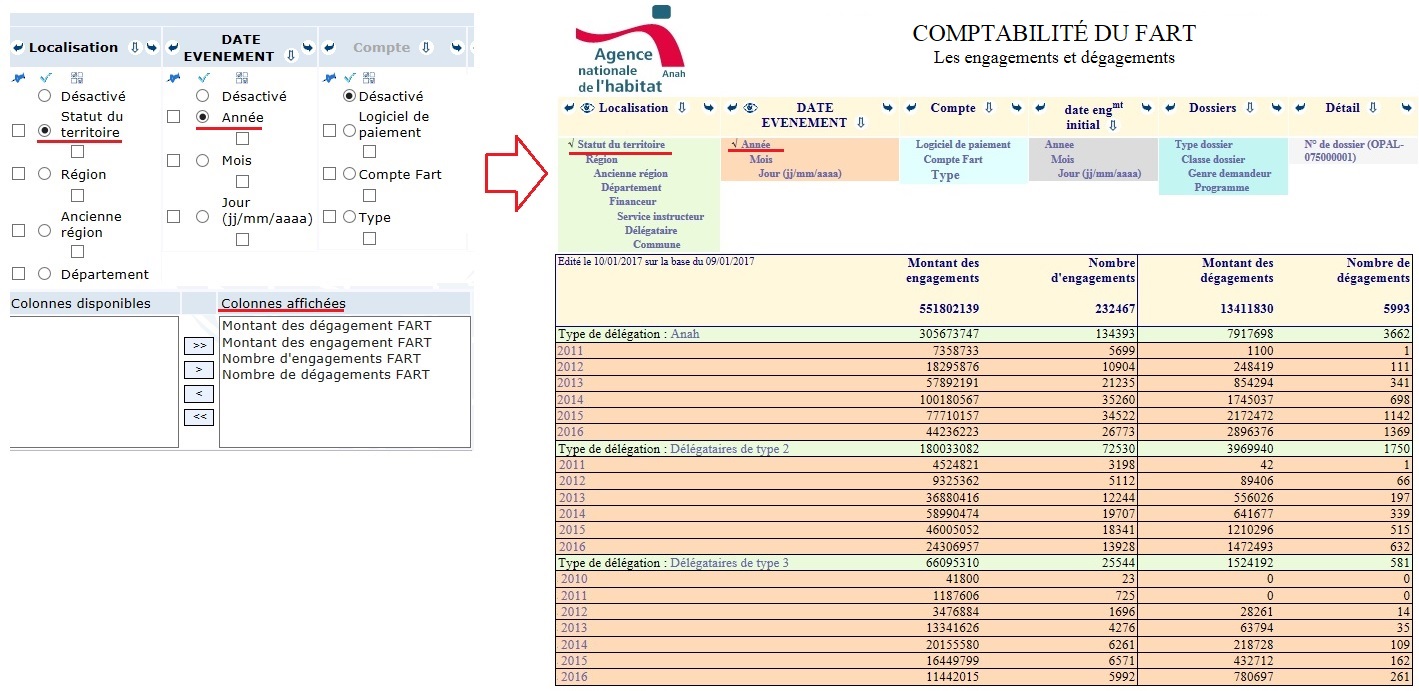Click the right arrow after Localisation in the left panel
This screenshot has height=691, width=1419.
pos(151,47)
